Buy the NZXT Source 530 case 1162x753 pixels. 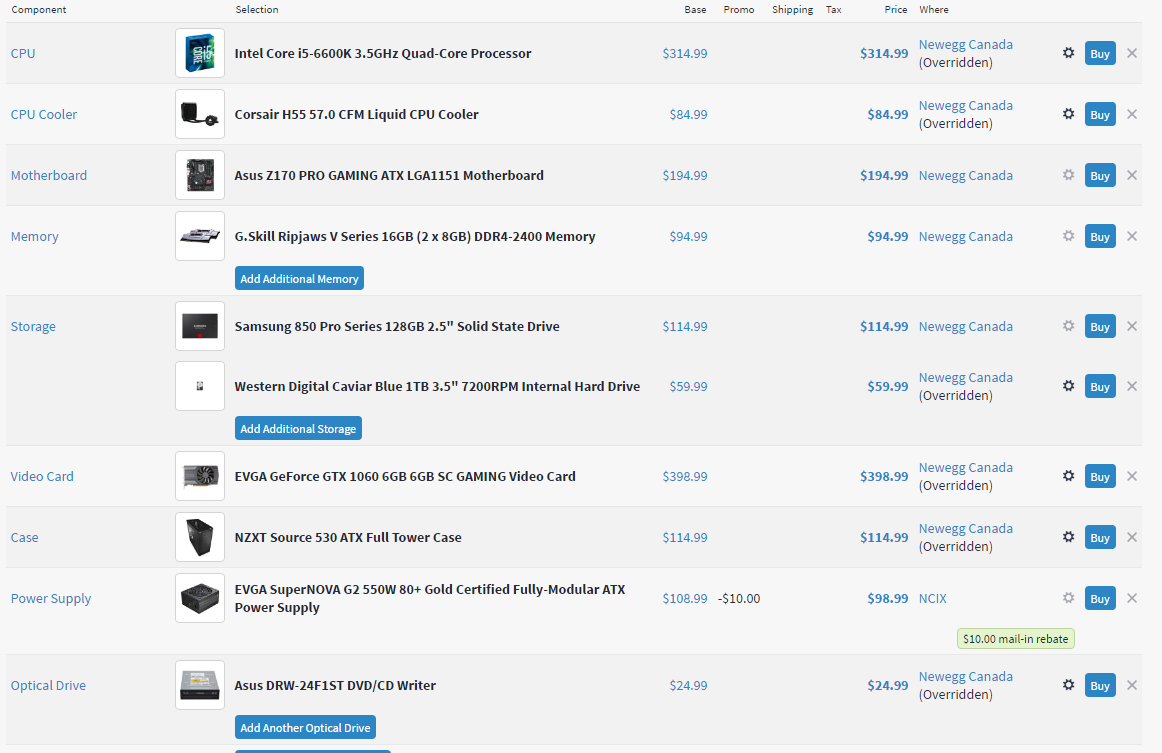(x=1100, y=537)
